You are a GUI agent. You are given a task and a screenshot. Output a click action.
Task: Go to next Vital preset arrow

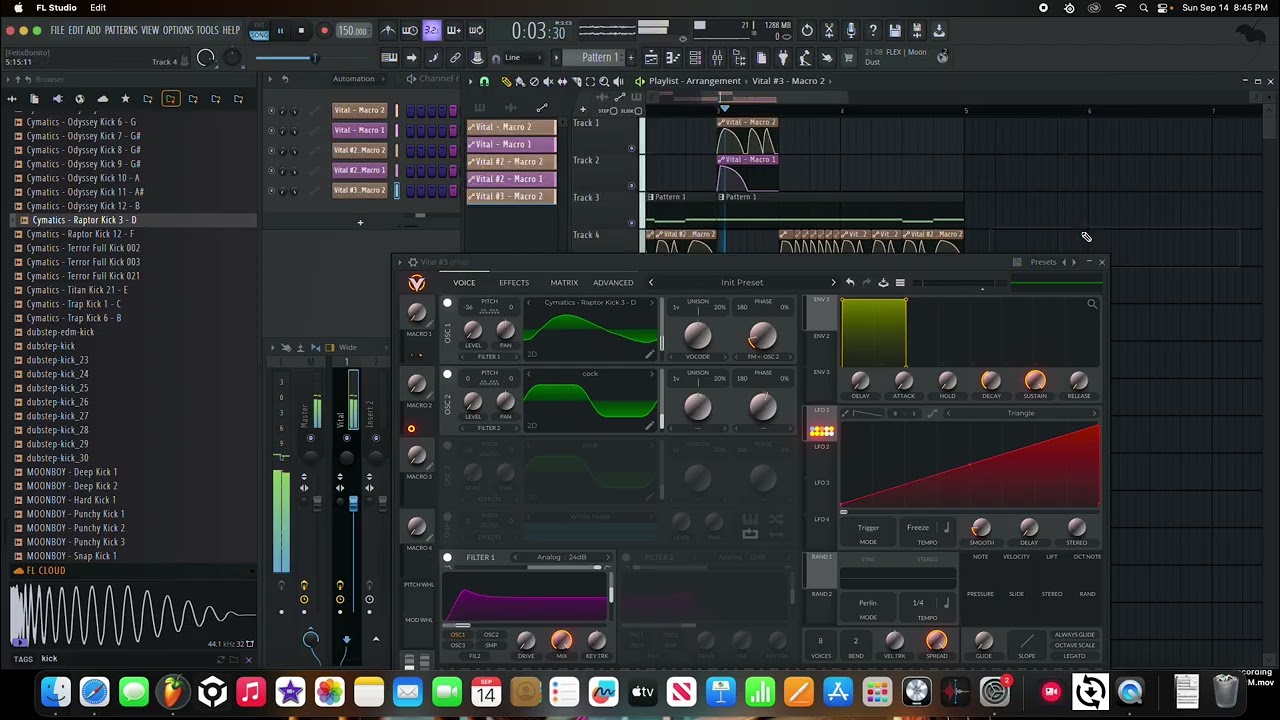[833, 283]
